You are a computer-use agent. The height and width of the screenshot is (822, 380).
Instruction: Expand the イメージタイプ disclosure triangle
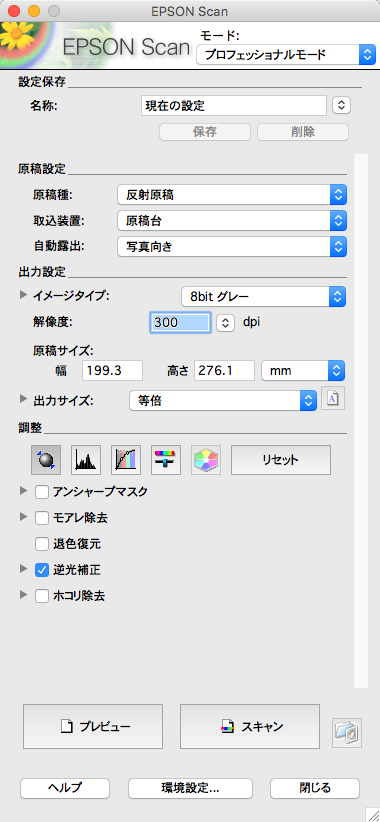tap(23, 295)
